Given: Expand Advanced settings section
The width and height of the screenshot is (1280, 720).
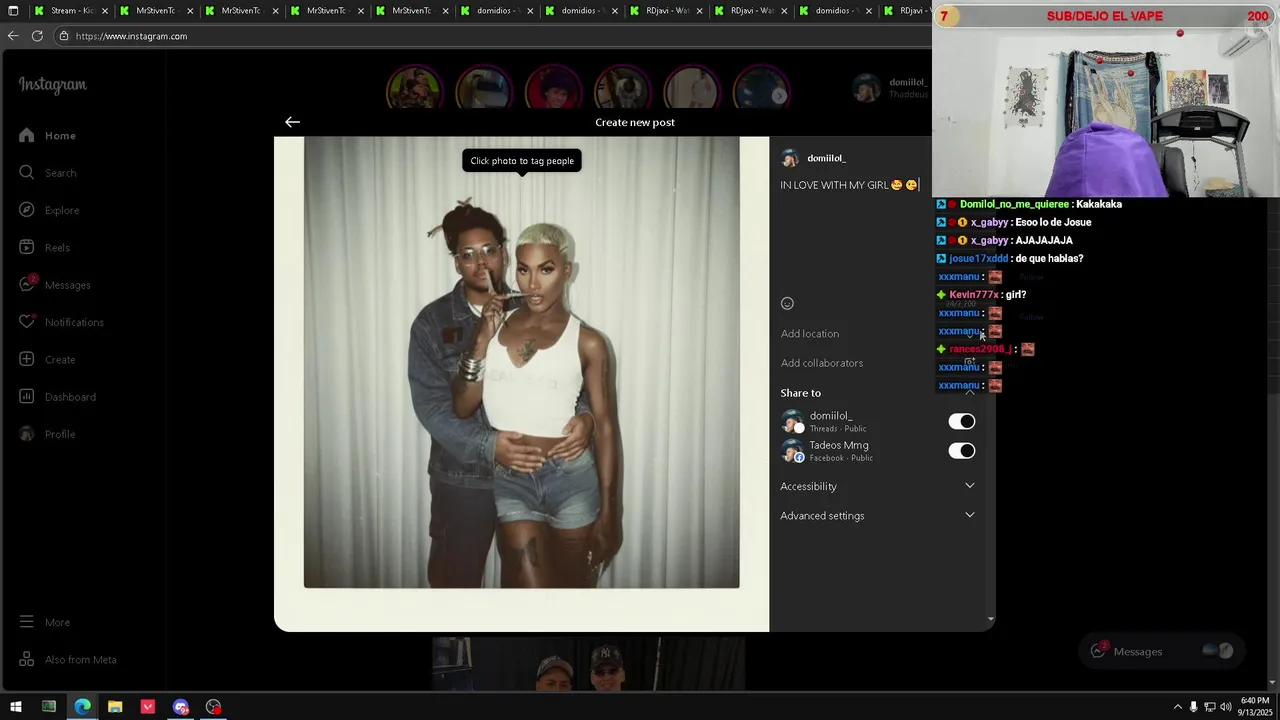Looking at the screenshot, I should coord(877,516).
